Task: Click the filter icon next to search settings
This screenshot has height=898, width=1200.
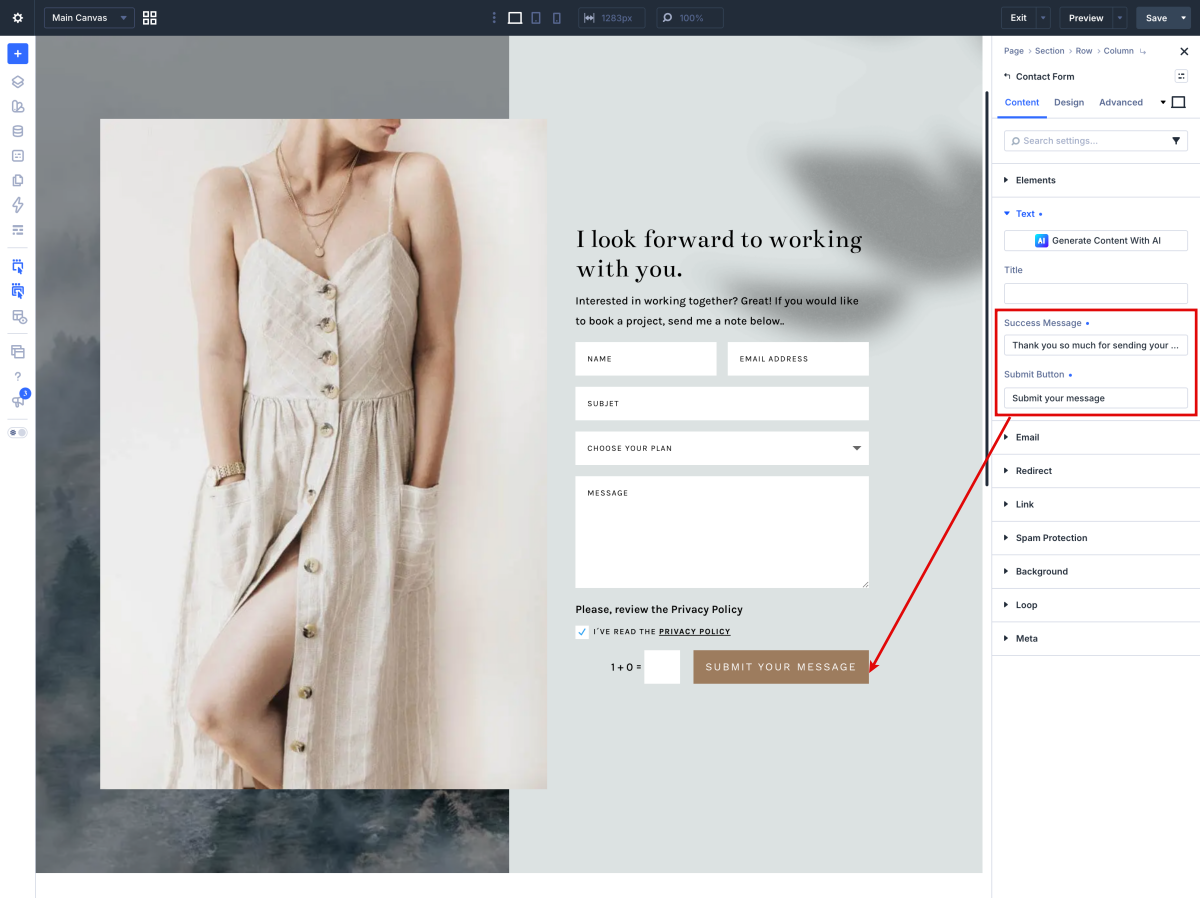Action: [x=1176, y=141]
